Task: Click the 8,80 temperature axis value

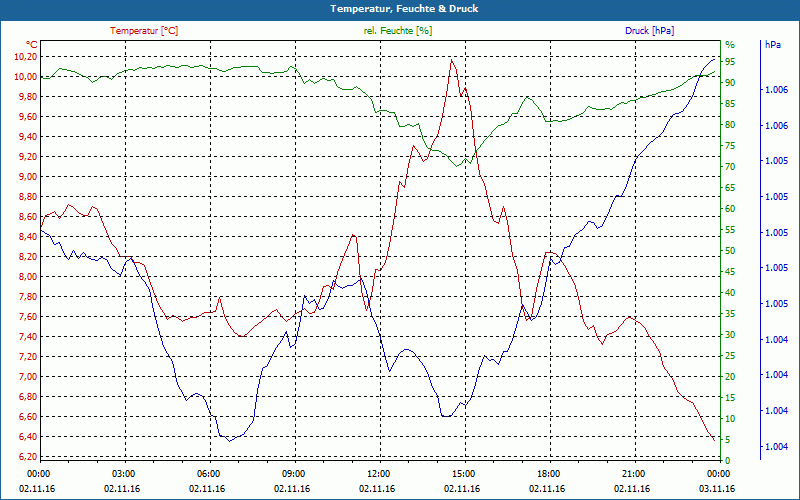Action: coord(28,196)
